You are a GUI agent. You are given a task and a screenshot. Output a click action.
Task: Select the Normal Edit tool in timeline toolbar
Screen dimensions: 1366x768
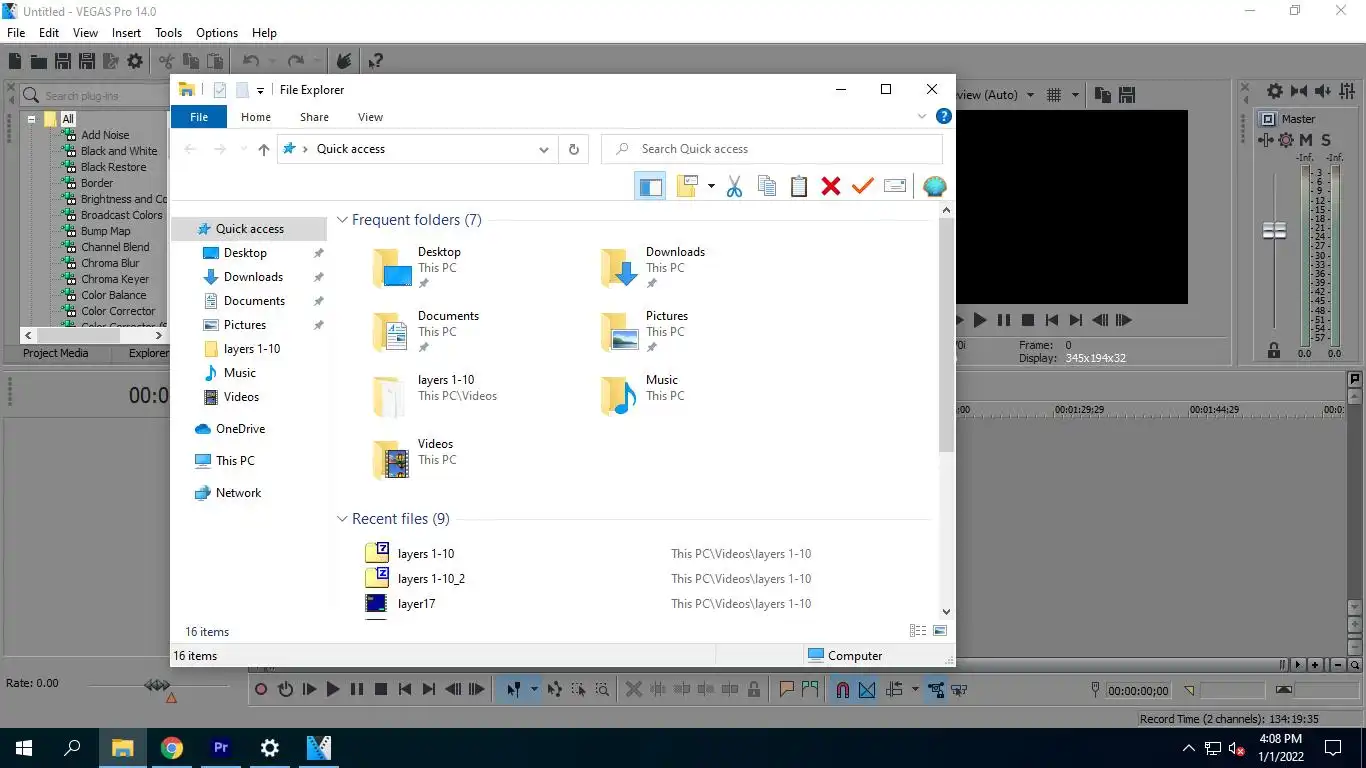513,689
